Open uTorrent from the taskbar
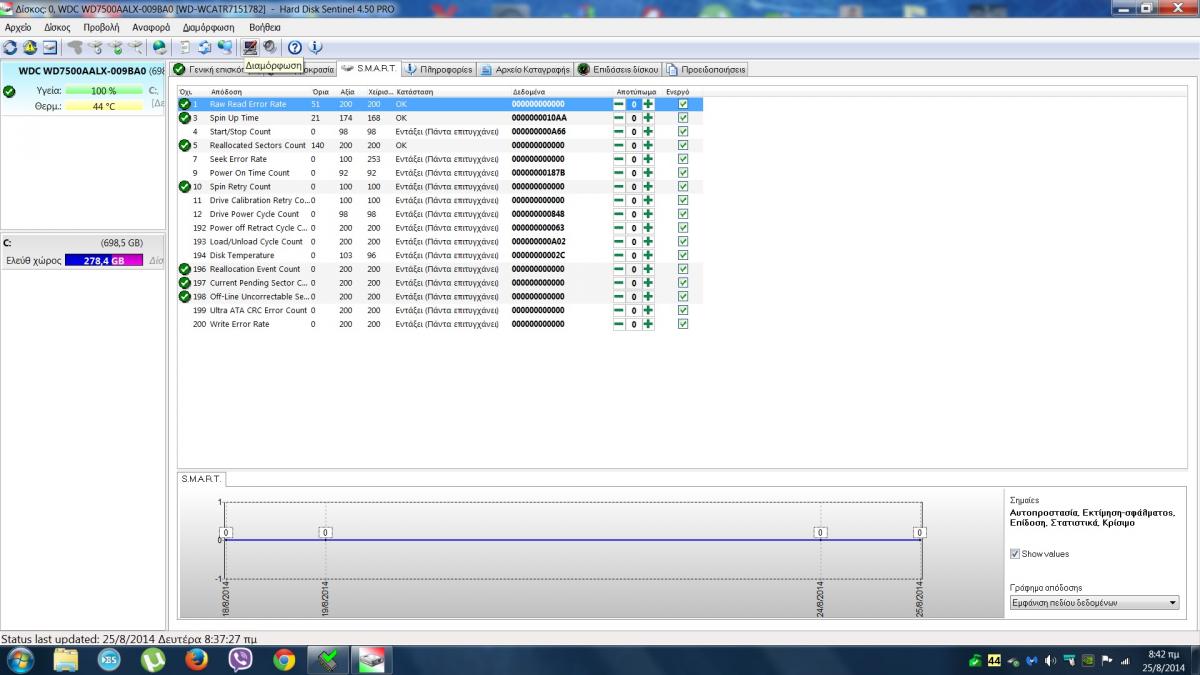 [x=152, y=660]
